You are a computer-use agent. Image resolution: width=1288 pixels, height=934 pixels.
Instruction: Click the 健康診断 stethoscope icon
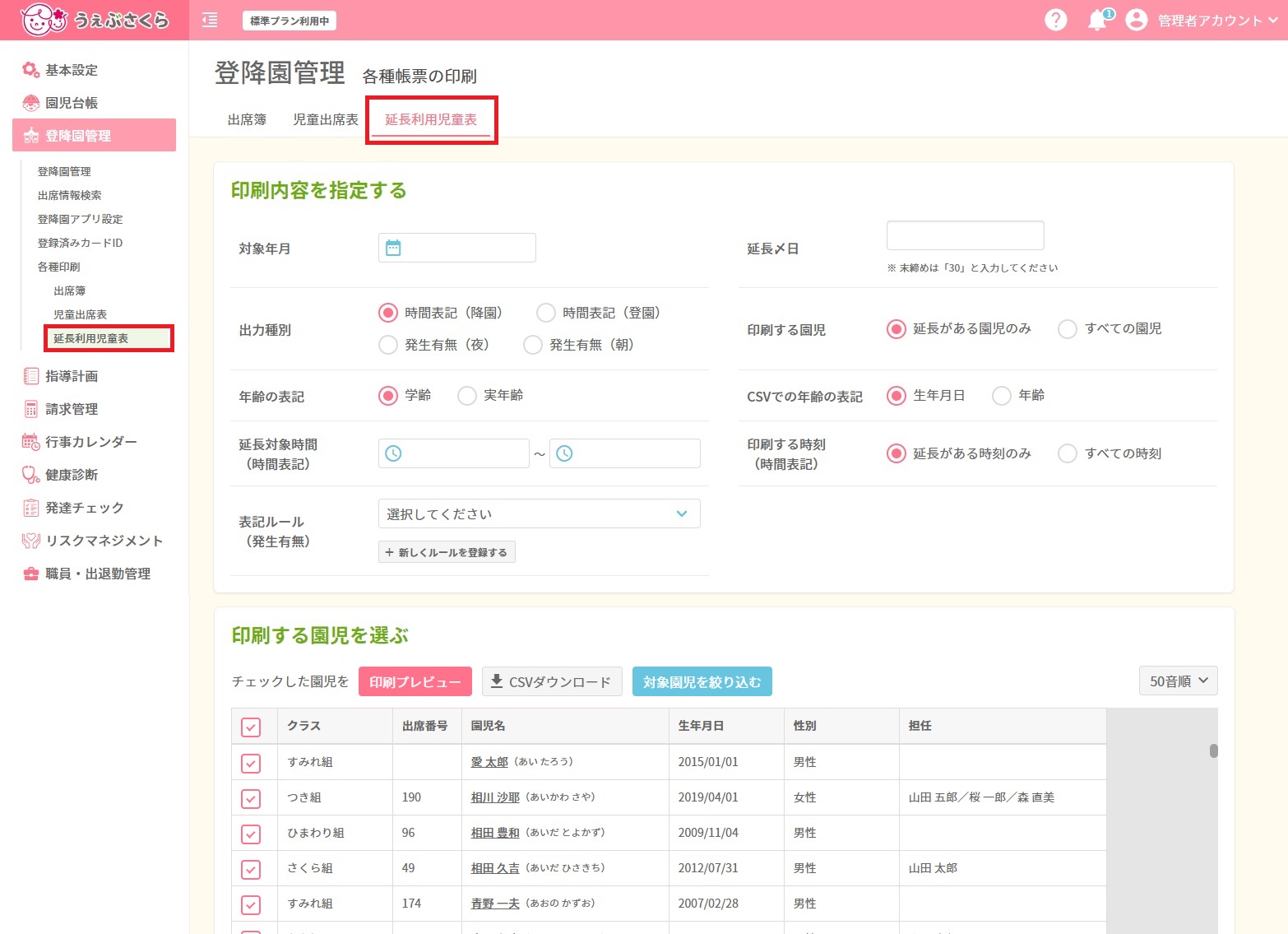tap(30, 475)
